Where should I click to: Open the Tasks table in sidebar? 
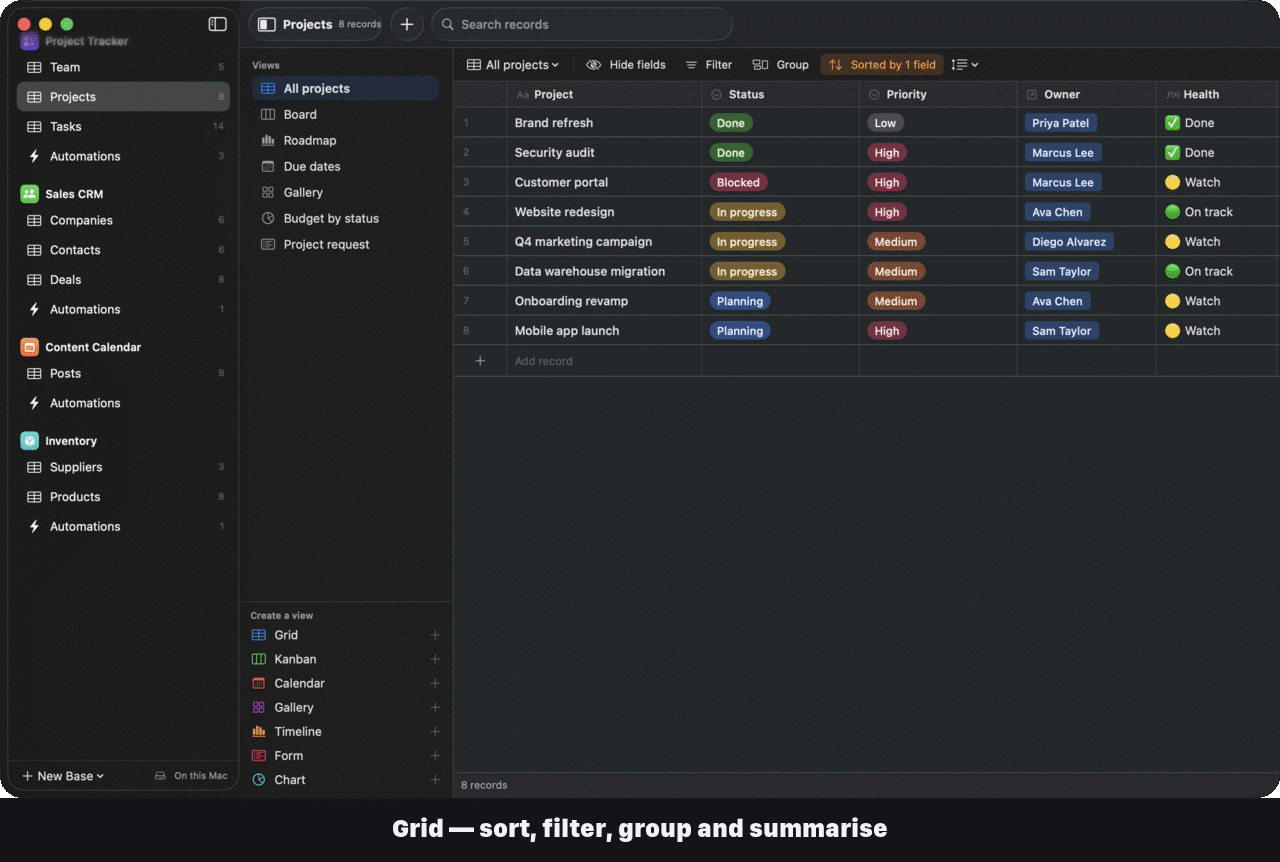click(x=123, y=126)
